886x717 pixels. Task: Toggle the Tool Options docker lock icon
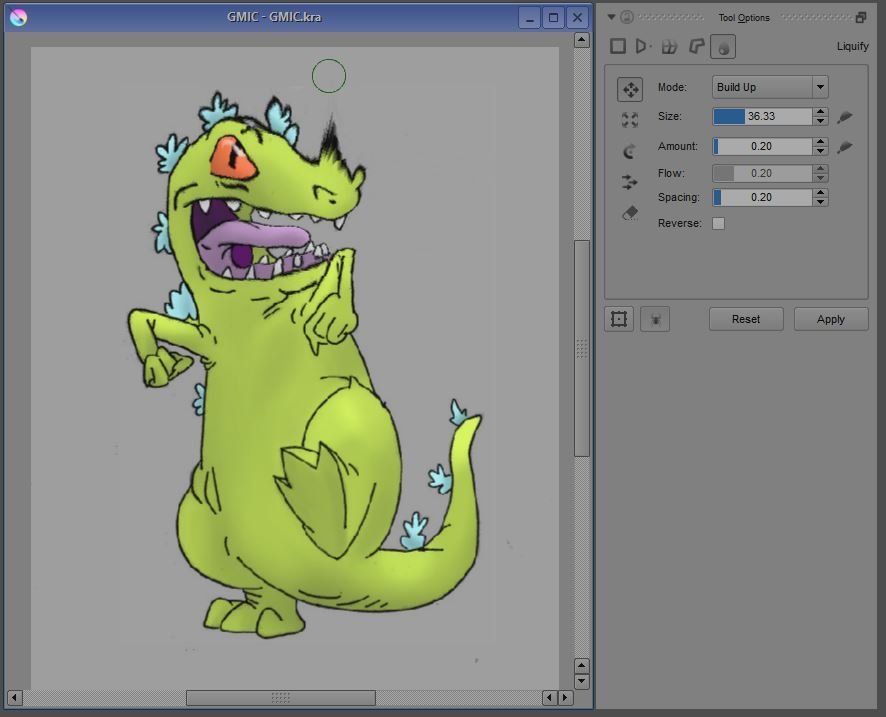point(627,17)
